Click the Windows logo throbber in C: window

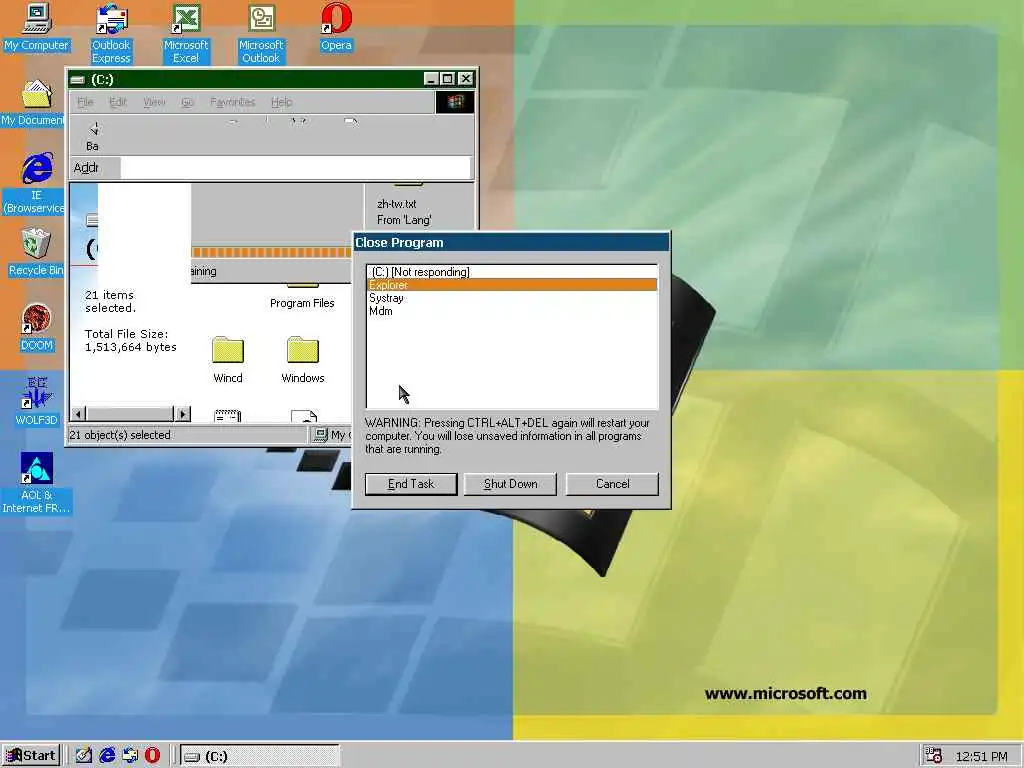455,102
